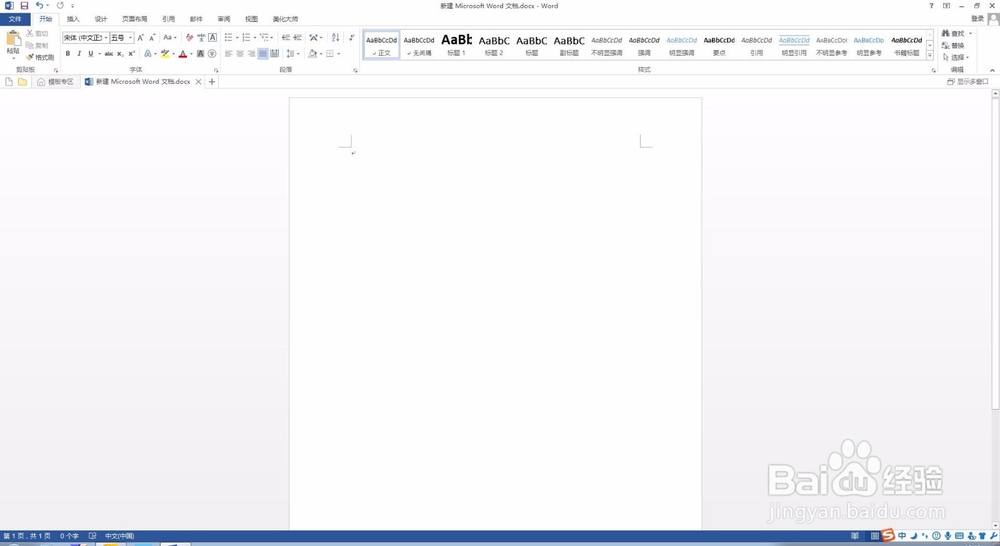
Task: Align paragraph text right
Action: (x=251, y=54)
